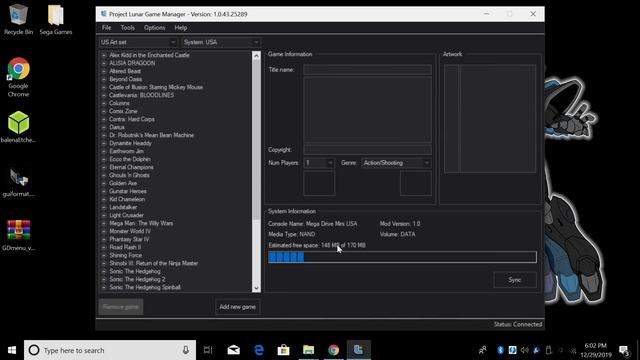640x360 pixels.
Task: Click the game list scrollbar up arrow
Action: click(x=256, y=56)
